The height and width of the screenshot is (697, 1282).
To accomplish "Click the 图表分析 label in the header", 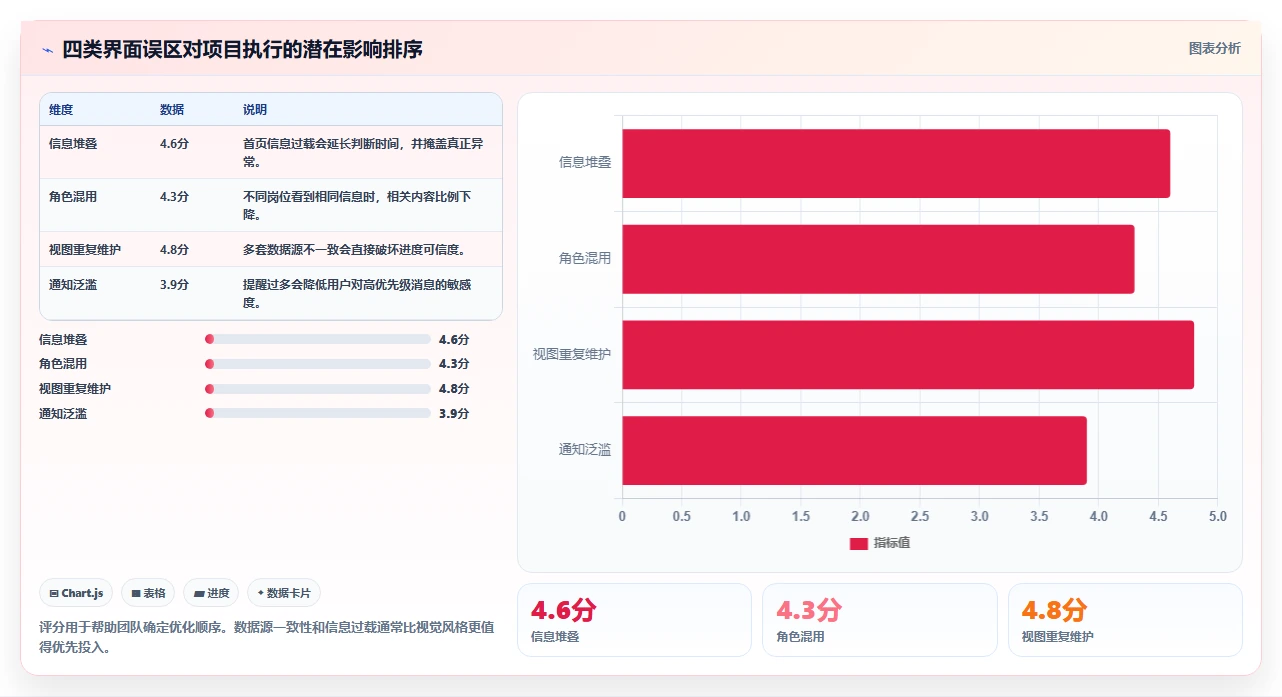I will click(x=1214, y=48).
